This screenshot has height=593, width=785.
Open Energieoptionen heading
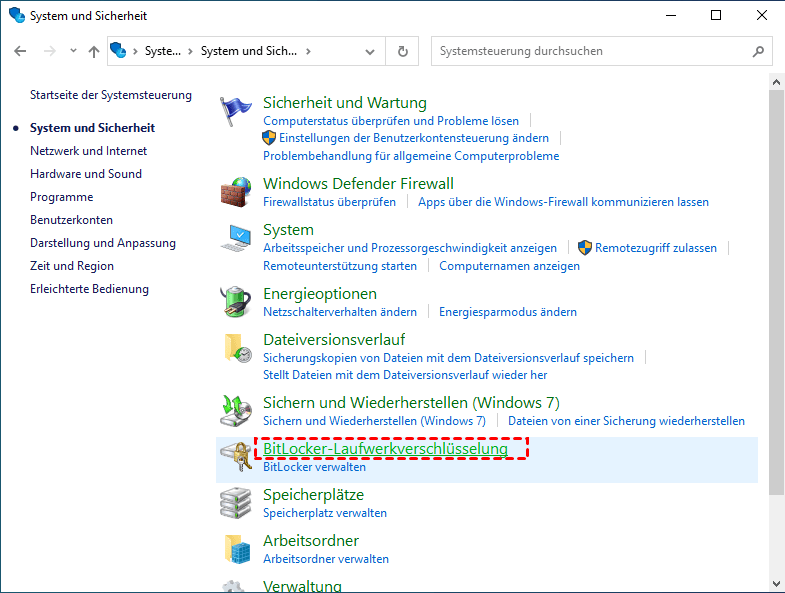tap(320, 294)
